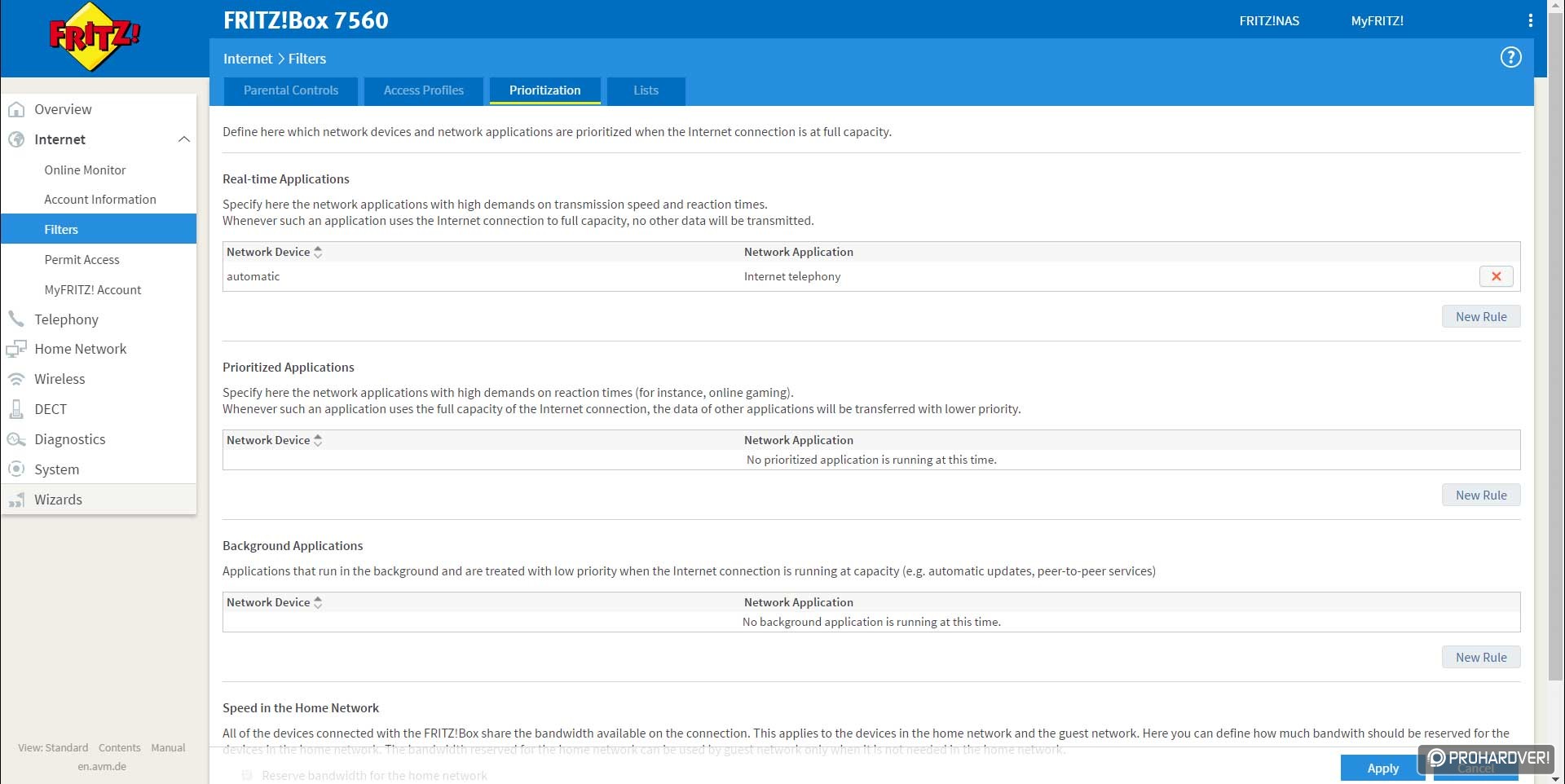
Task: Click the DECT handset icon
Action: coord(16,409)
